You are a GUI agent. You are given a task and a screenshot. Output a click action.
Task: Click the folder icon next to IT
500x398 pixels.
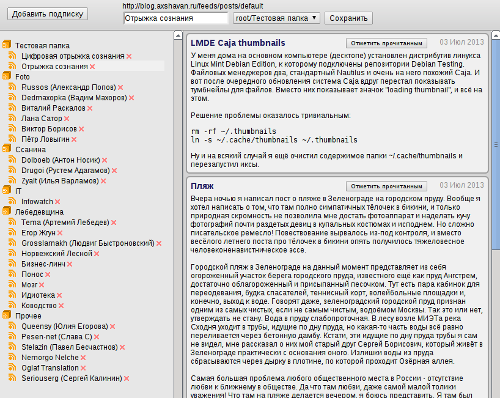pos(6,190)
